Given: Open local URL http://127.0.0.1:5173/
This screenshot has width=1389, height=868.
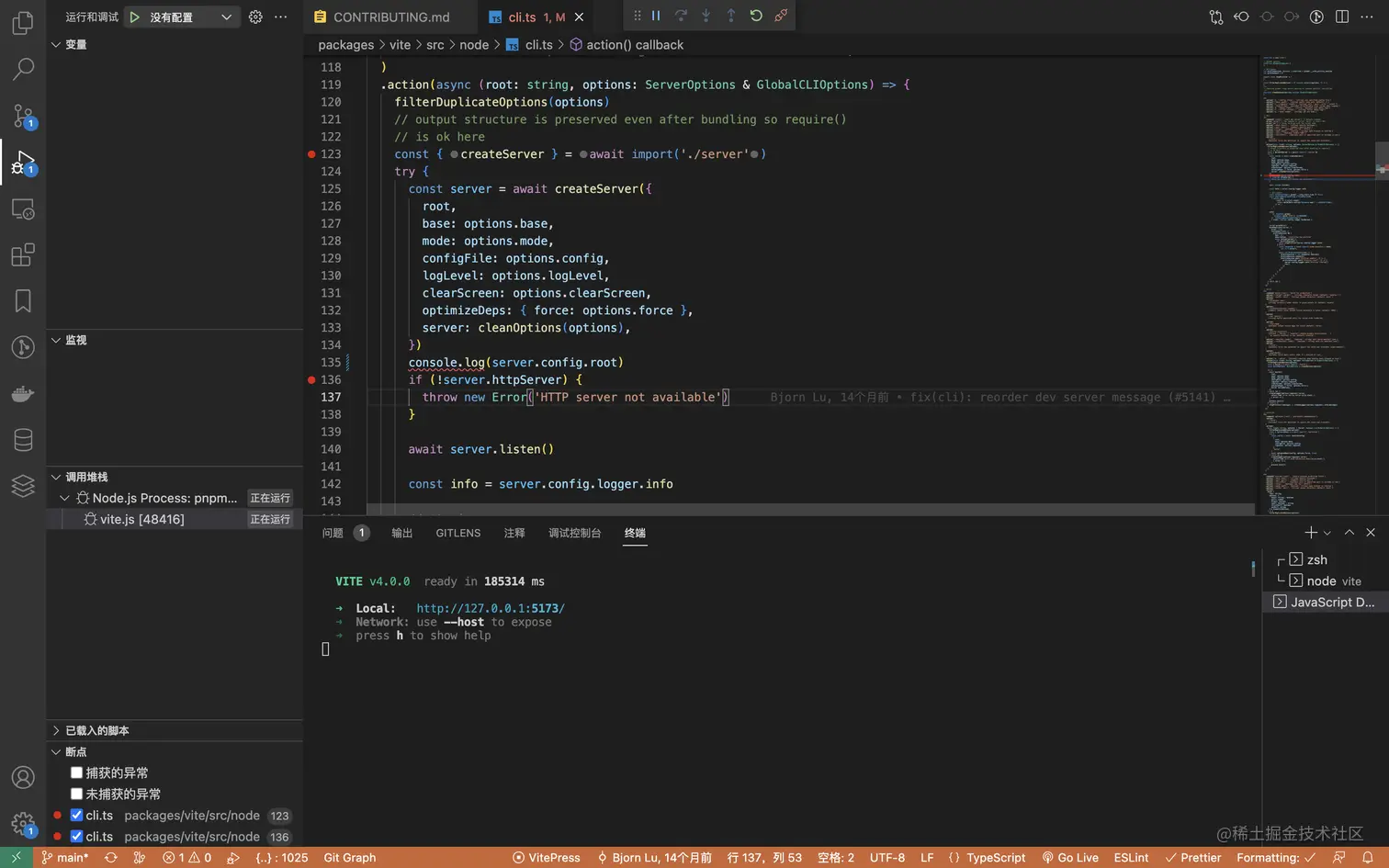Looking at the screenshot, I should [x=491, y=608].
